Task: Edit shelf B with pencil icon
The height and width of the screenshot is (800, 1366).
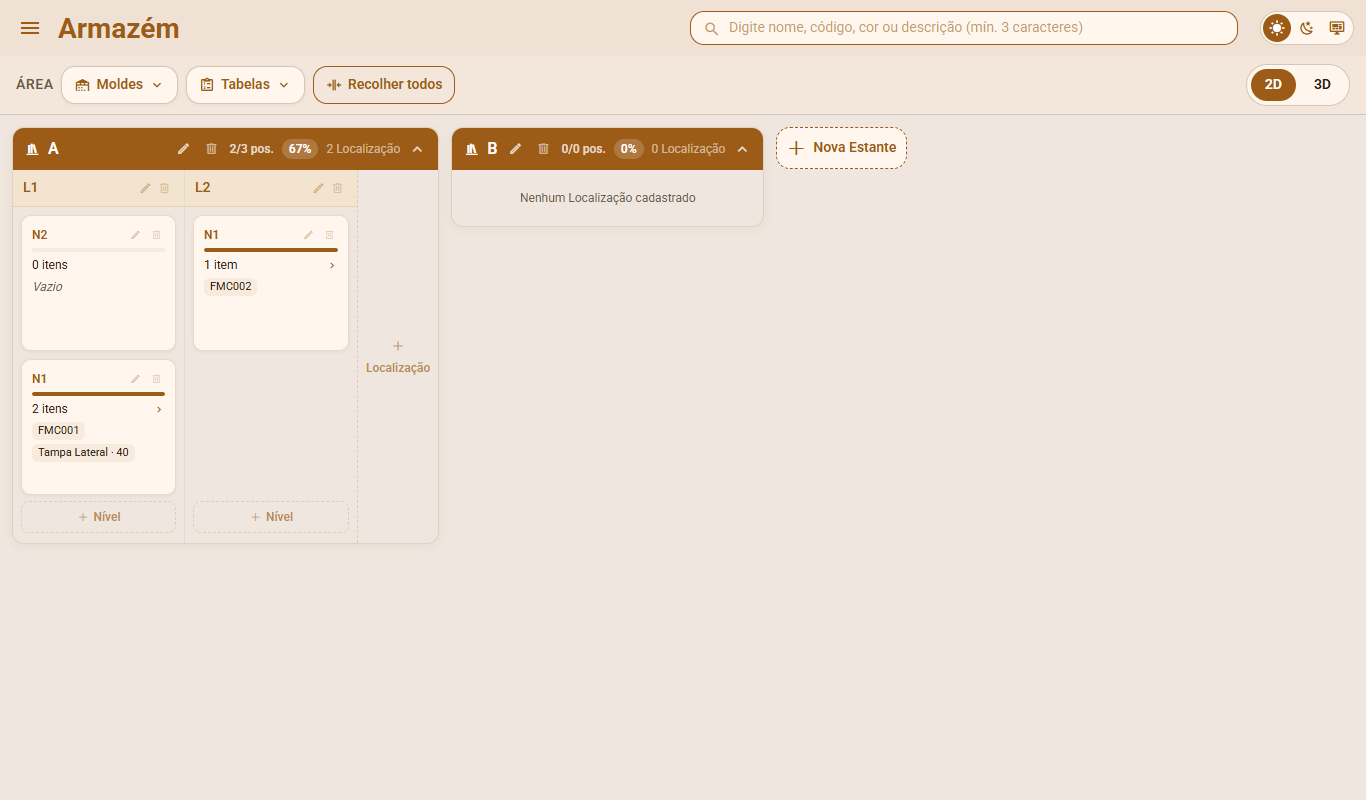Action: pos(515,149)
